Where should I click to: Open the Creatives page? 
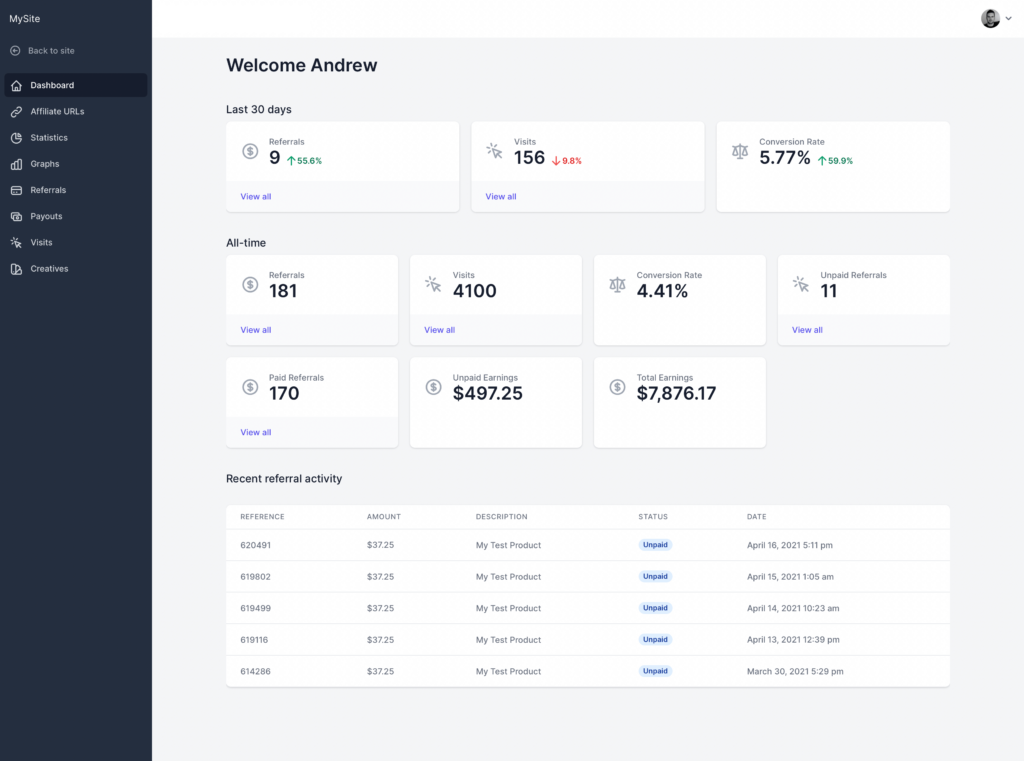[76, 268]
